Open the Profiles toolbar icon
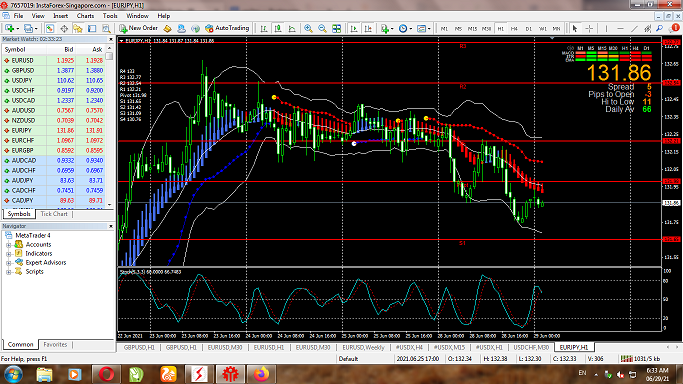683x384 pixels. [28, 28]
